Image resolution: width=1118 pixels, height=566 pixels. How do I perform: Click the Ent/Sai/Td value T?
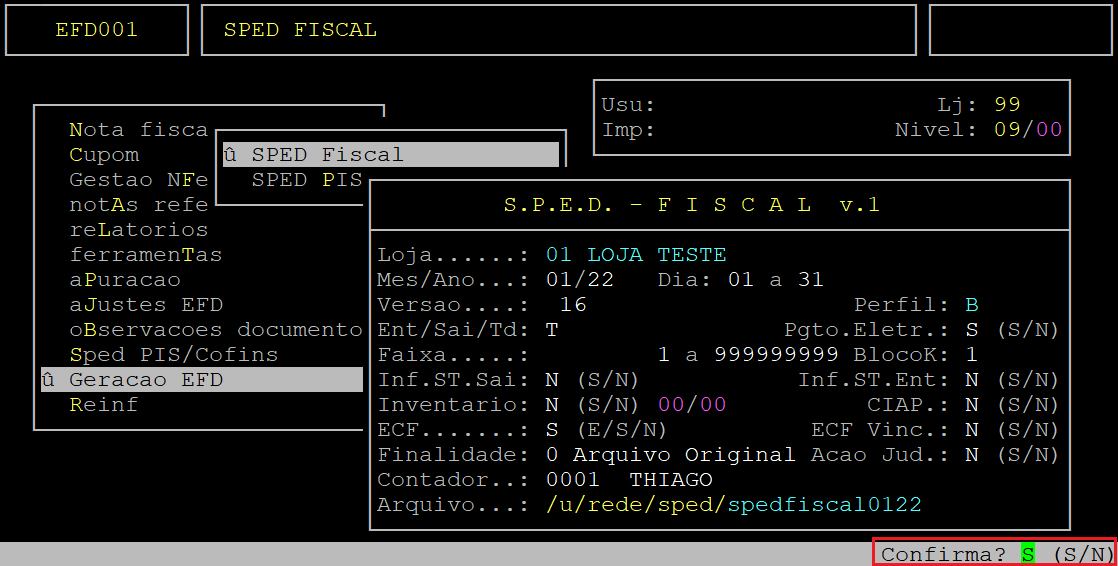552,329
